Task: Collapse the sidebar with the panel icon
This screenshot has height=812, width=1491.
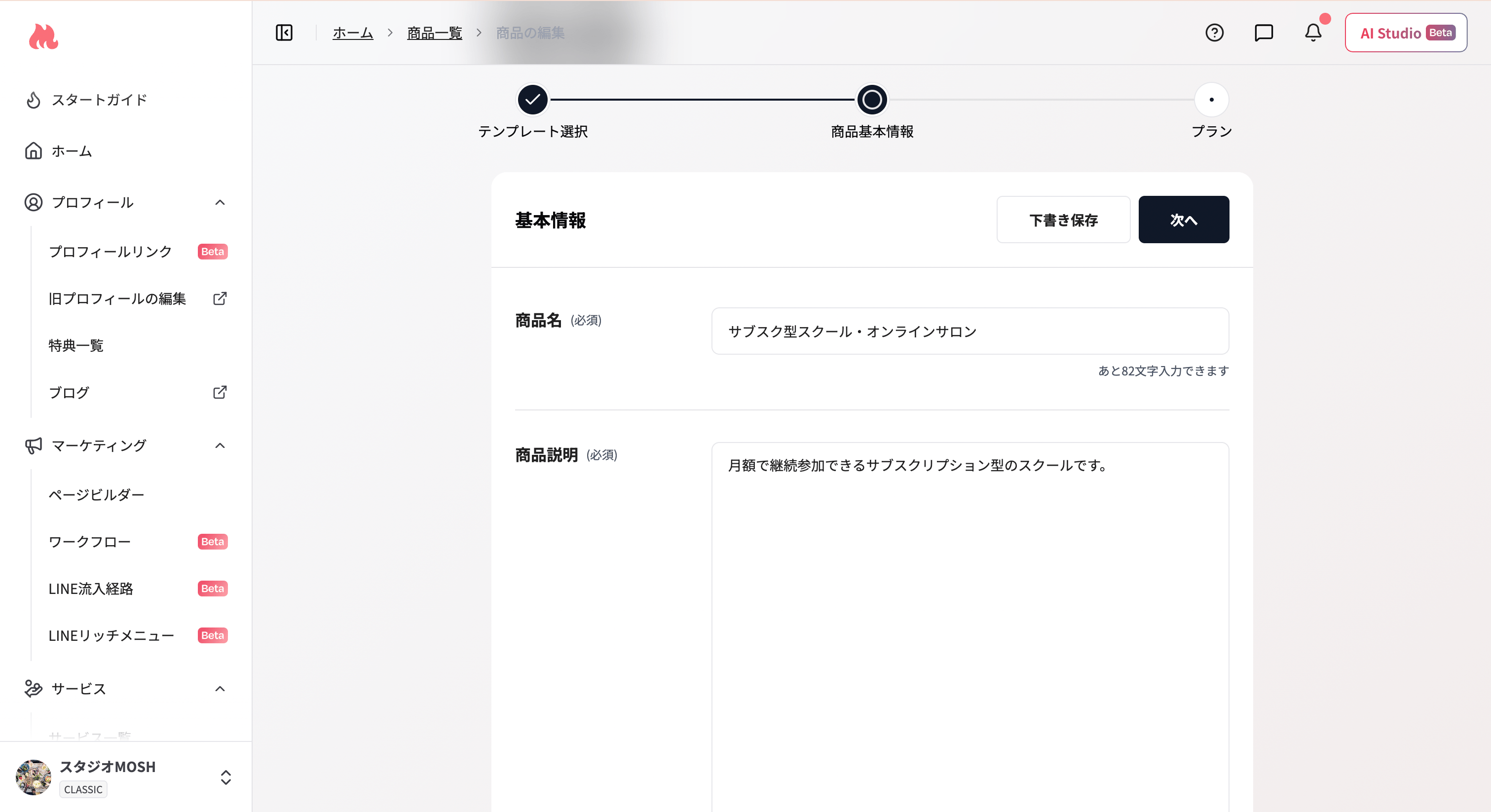Action: [284, 33]
